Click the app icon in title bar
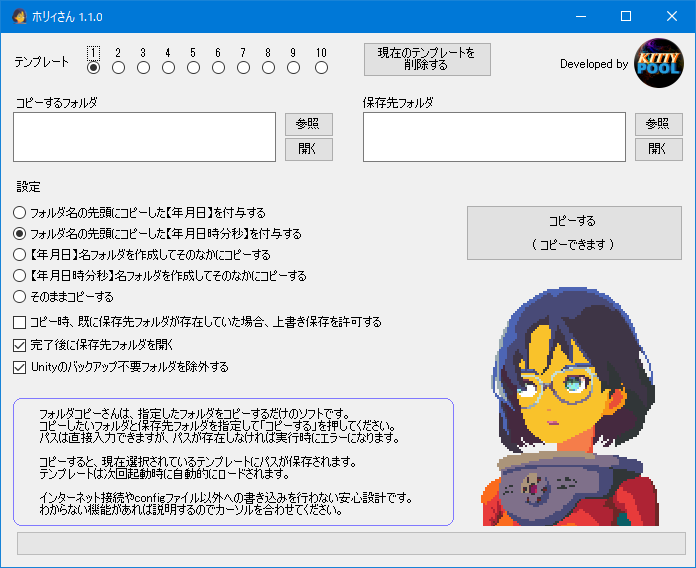The image size is (696, 568). pyautogui.click(x=19, y=16)
